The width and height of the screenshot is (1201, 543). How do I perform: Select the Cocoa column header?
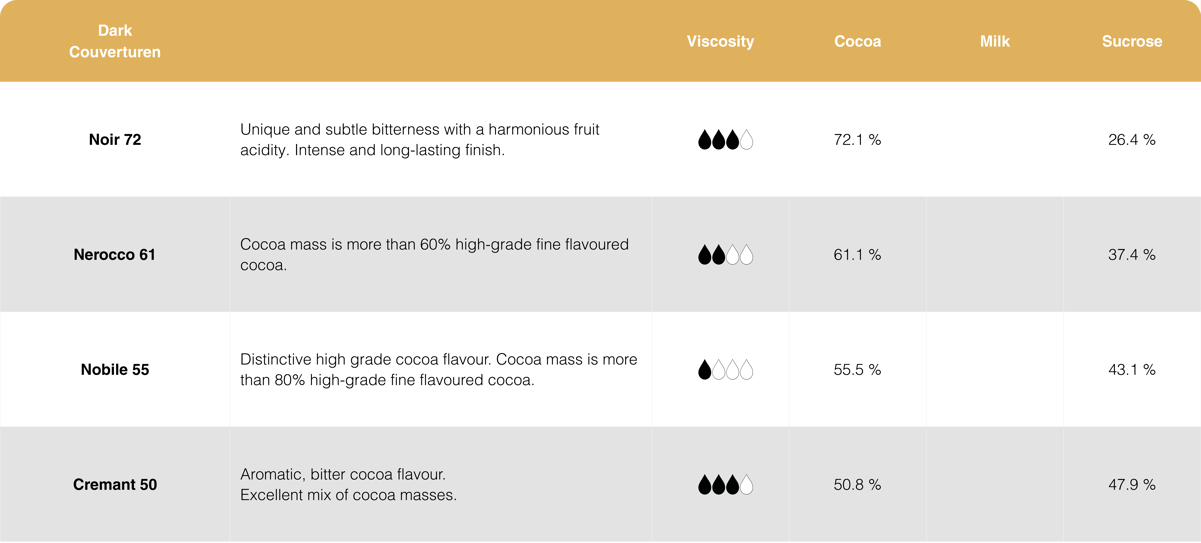[x=857, y=41]
